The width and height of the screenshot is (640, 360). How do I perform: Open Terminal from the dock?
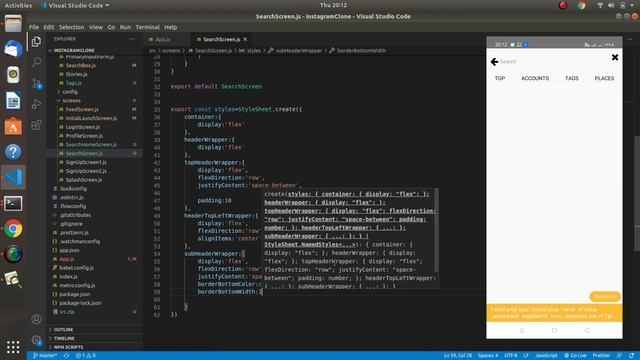pyautogui.click(x=13, y=203)
